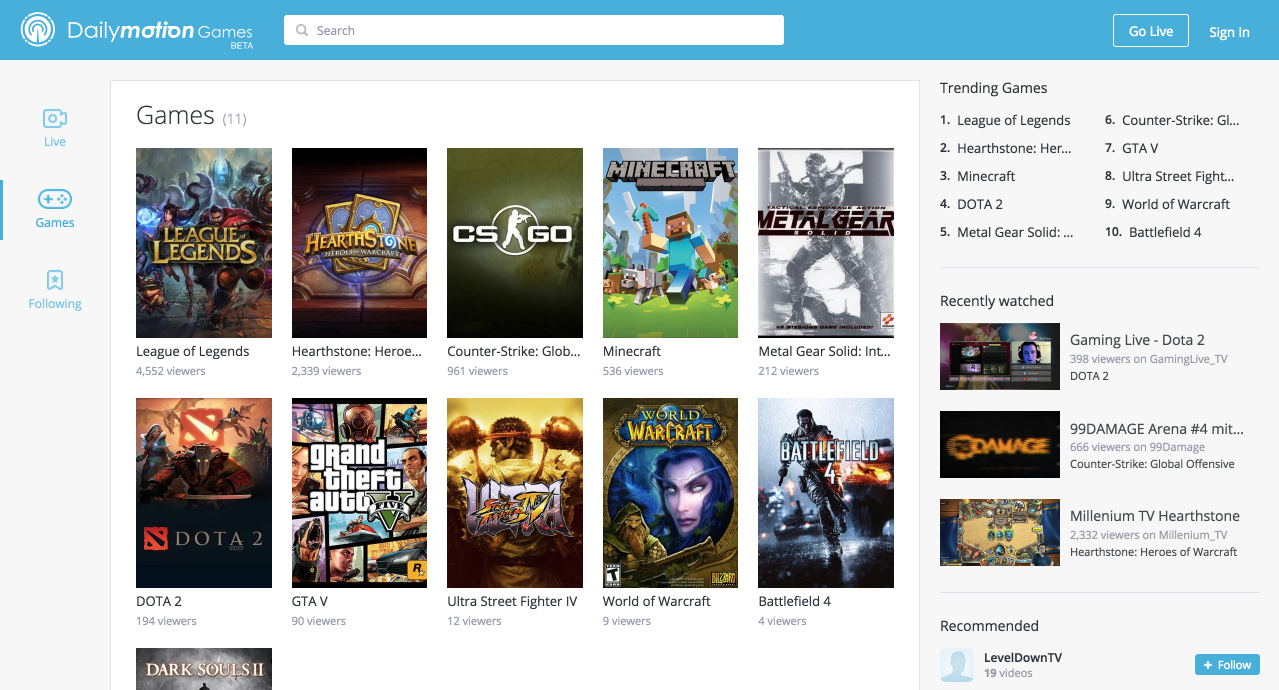The image size is (1279, 690).
Task: Click the search magnifier icon
Action: pos(302,31)
